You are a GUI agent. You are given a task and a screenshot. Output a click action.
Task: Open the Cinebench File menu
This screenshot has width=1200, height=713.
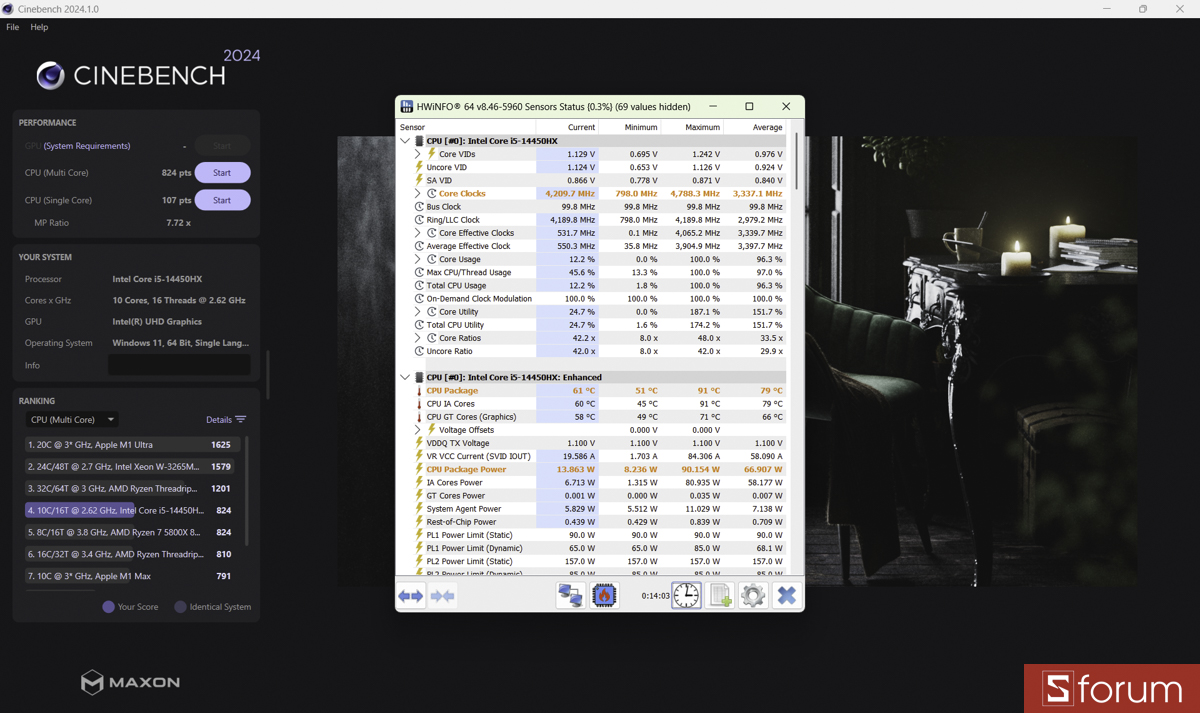pyautogui.click(x=13, y=27)
